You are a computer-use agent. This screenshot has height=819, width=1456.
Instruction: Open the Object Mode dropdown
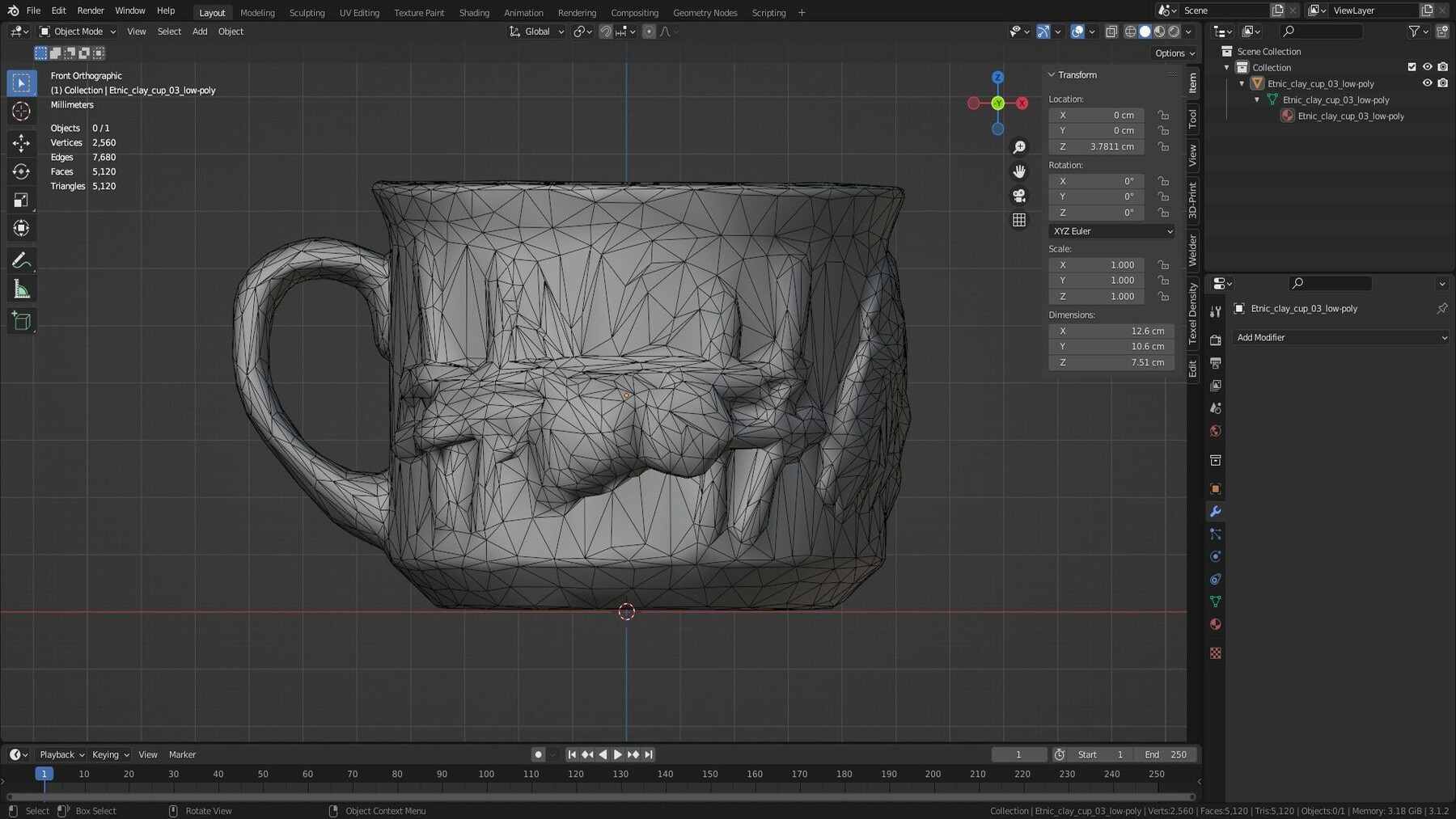tap(77, 32)
